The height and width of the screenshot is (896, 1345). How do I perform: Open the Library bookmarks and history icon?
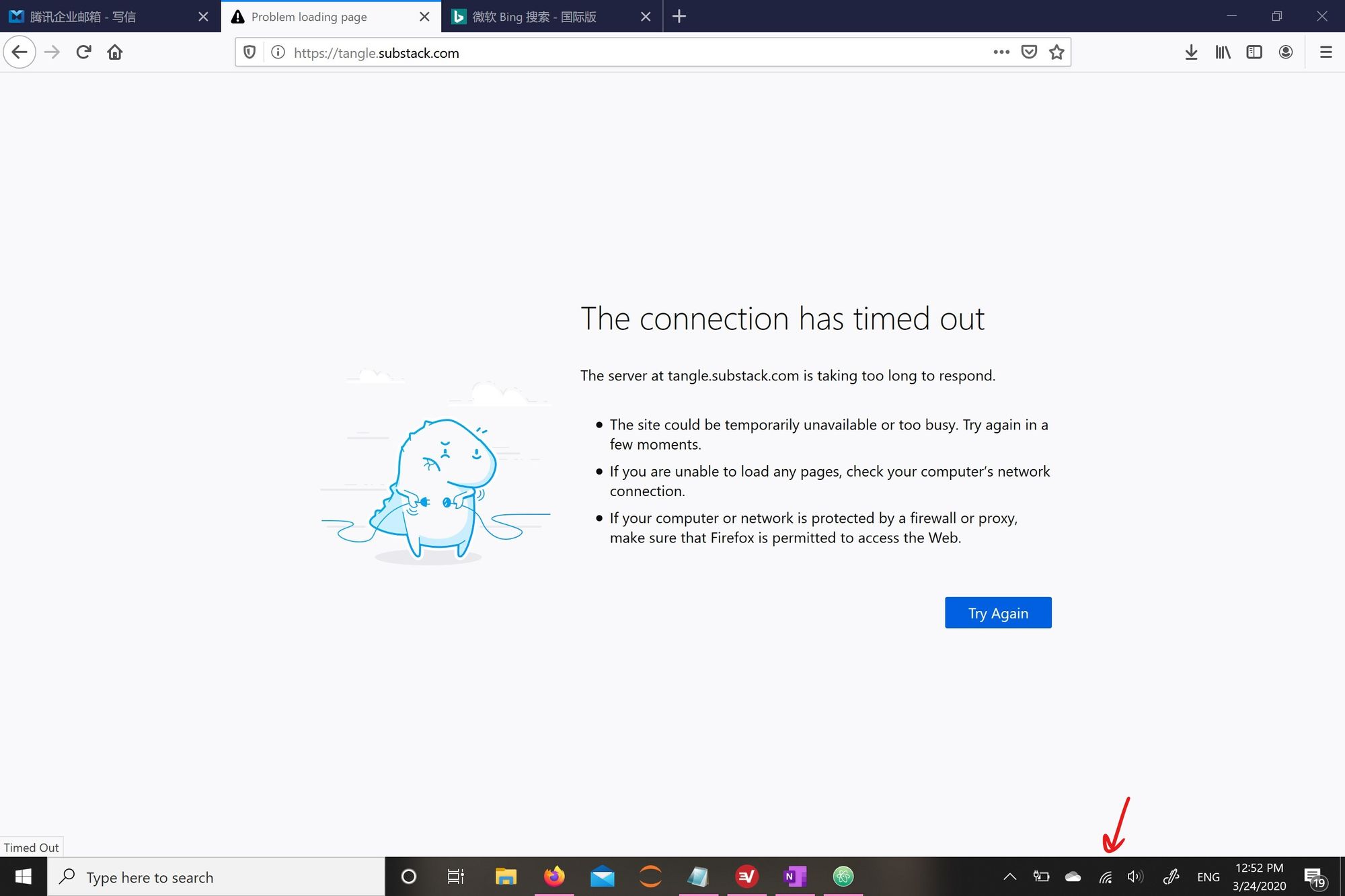1223,52
